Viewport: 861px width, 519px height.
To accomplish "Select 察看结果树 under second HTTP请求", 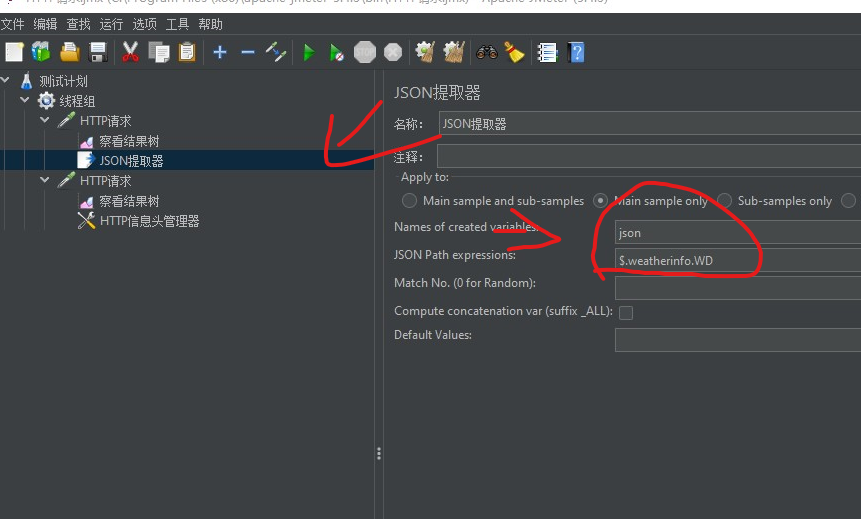I will pyautogui.click(x=129, y=201).
